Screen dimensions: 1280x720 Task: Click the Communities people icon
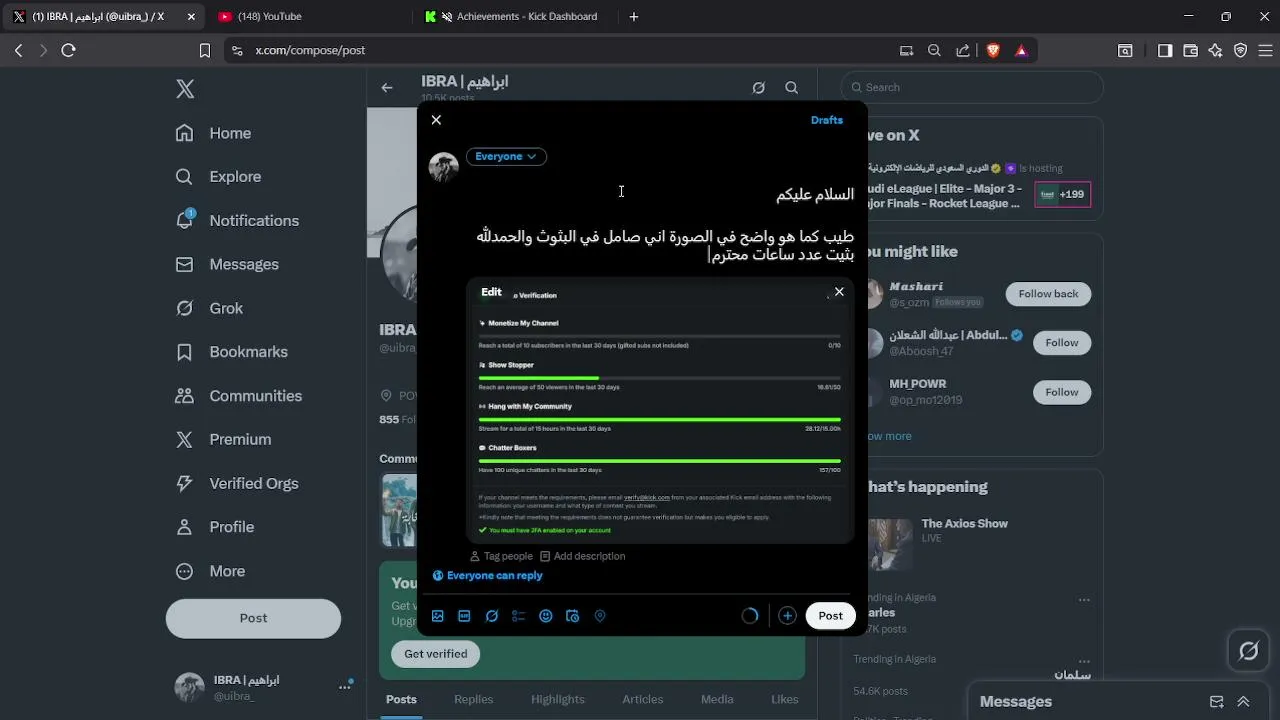click(x=184, y=396)
